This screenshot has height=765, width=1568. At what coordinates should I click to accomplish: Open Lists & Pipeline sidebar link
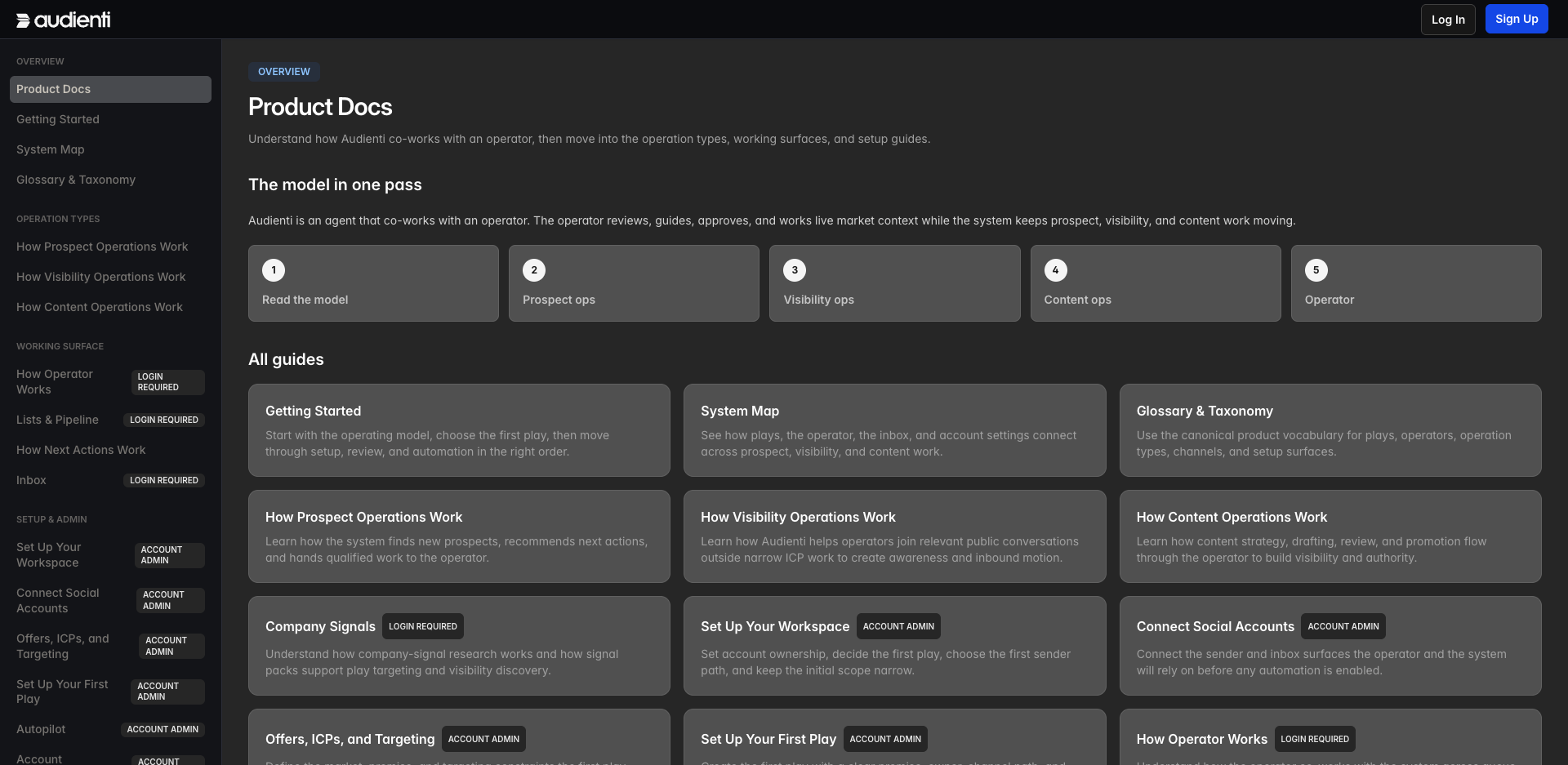pyautogui.click(x=110, y=420)
